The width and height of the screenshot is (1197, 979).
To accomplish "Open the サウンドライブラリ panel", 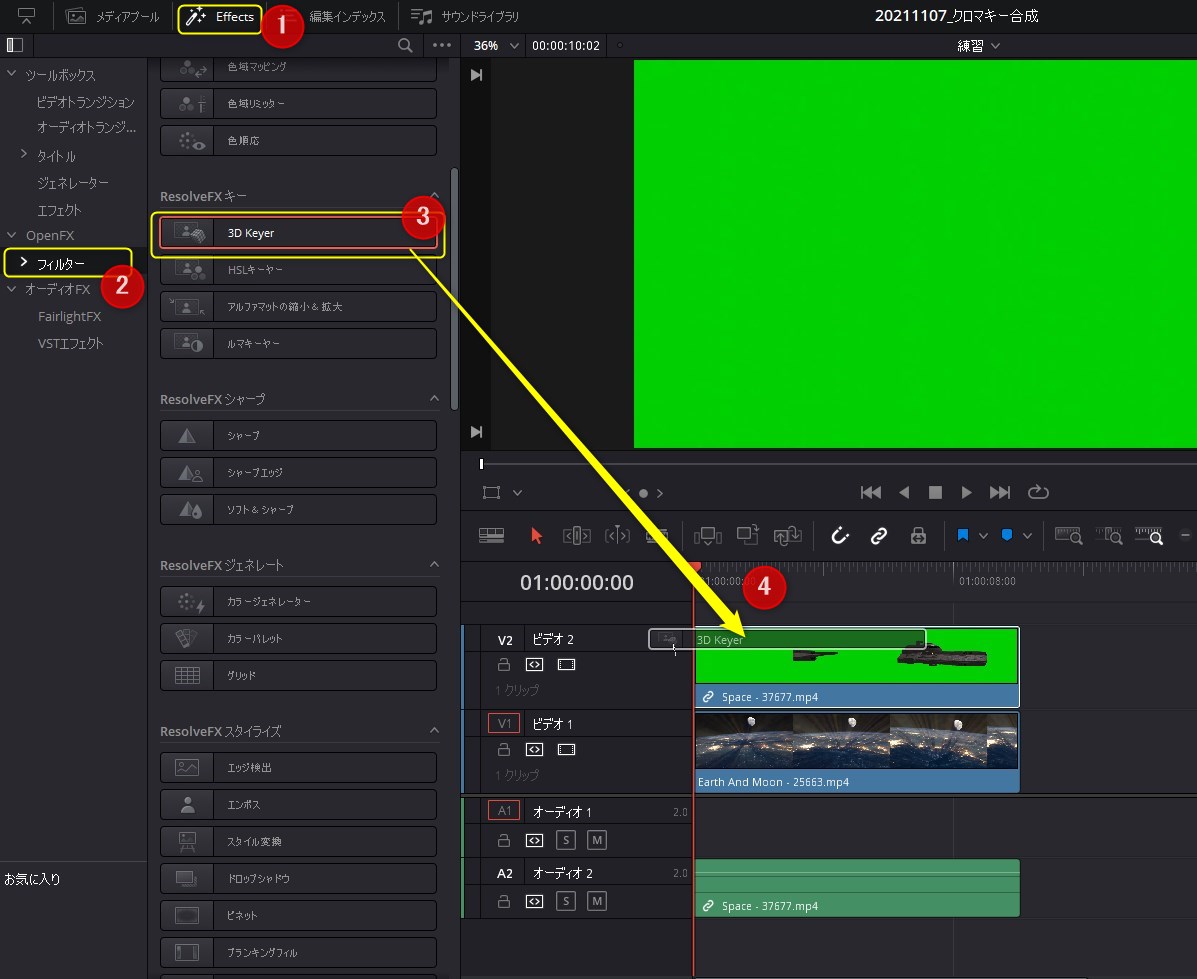I will [x=465, y=17].
